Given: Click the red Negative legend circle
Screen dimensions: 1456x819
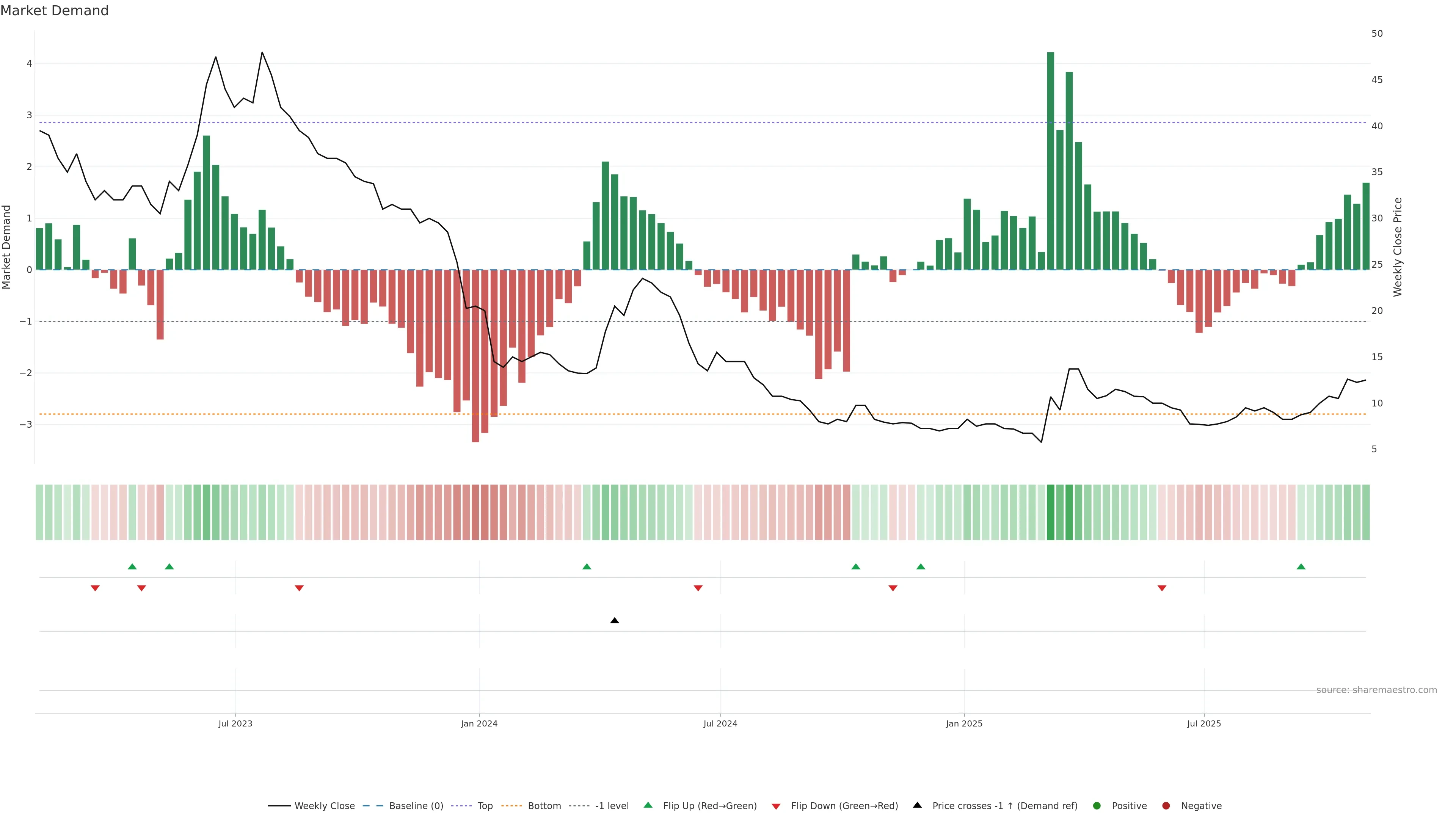Looking at the screenshot, I should click(1166, 805).
